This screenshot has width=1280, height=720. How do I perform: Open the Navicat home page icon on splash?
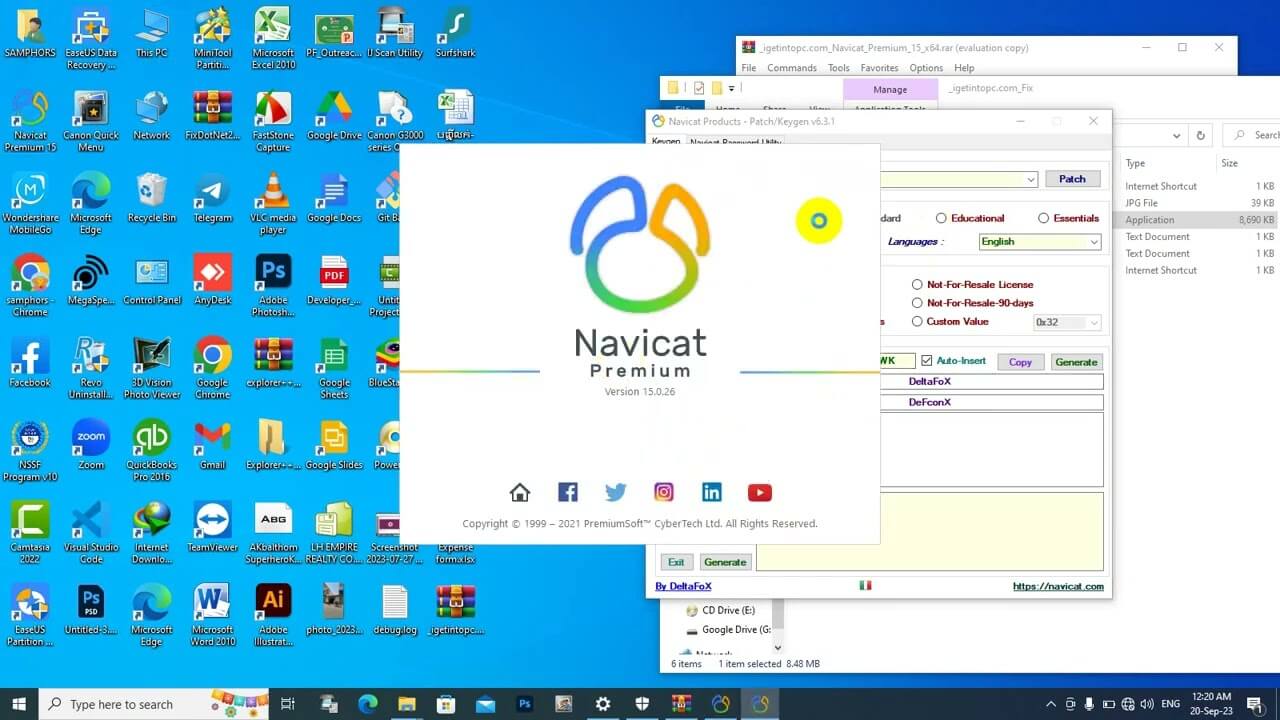(519, 492)
